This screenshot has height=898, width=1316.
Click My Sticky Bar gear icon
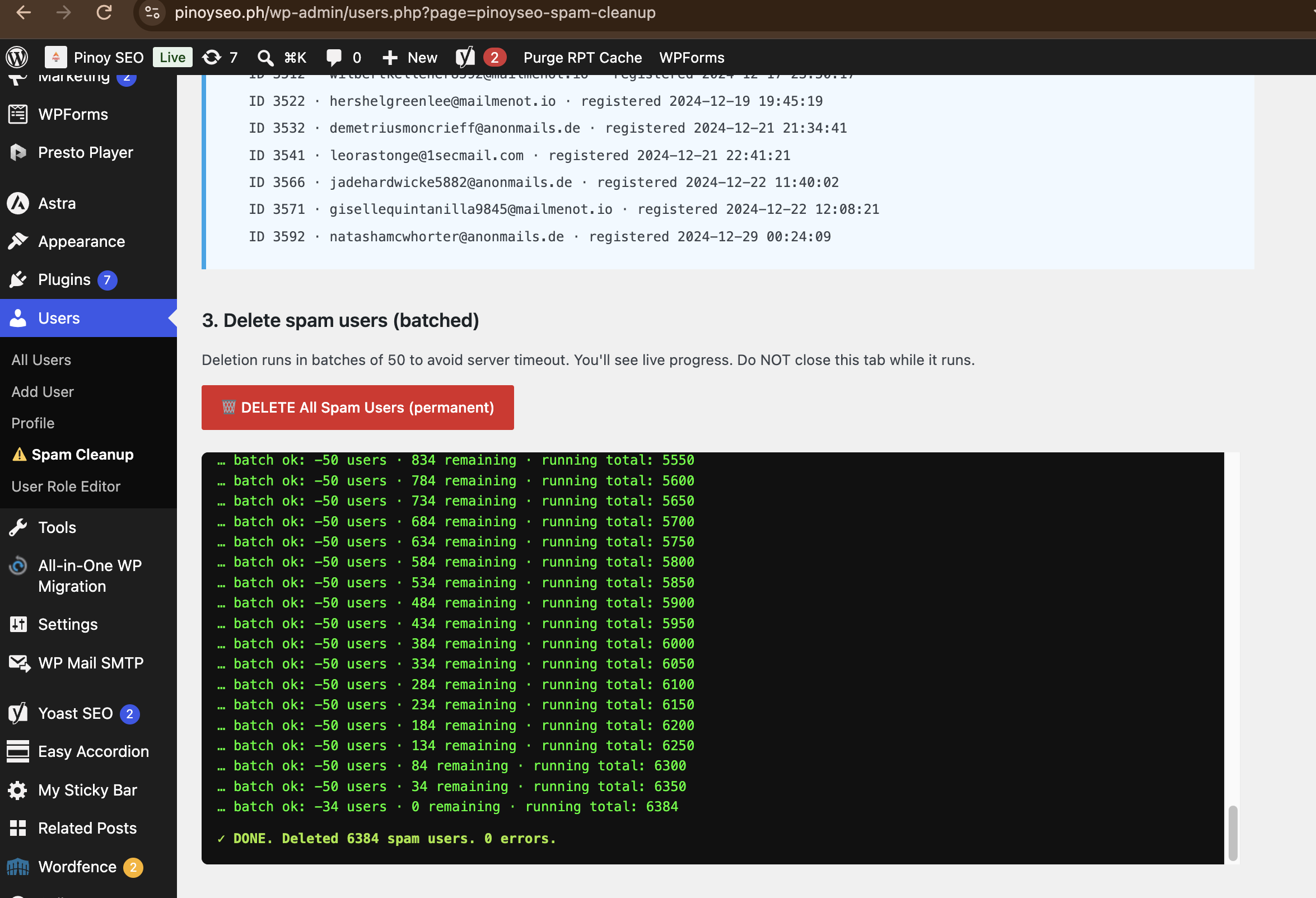[x=18, y=790]
